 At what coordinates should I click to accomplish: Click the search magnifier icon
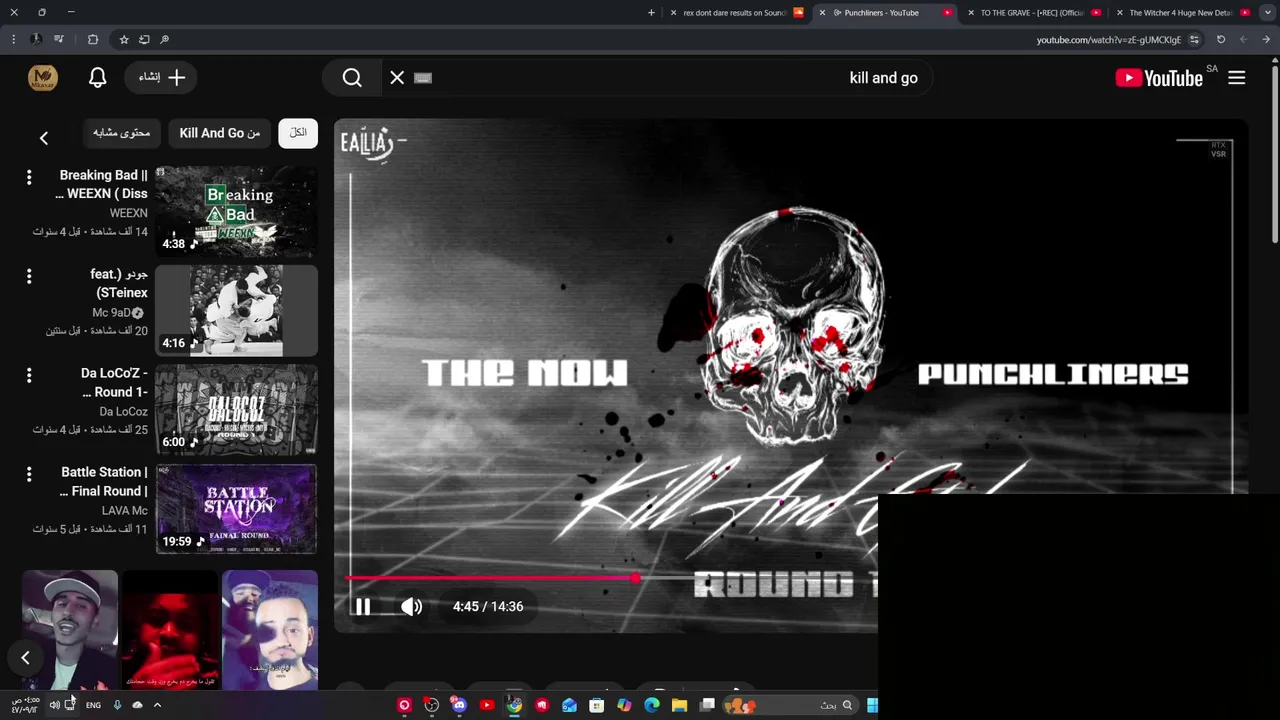[352, 78]
